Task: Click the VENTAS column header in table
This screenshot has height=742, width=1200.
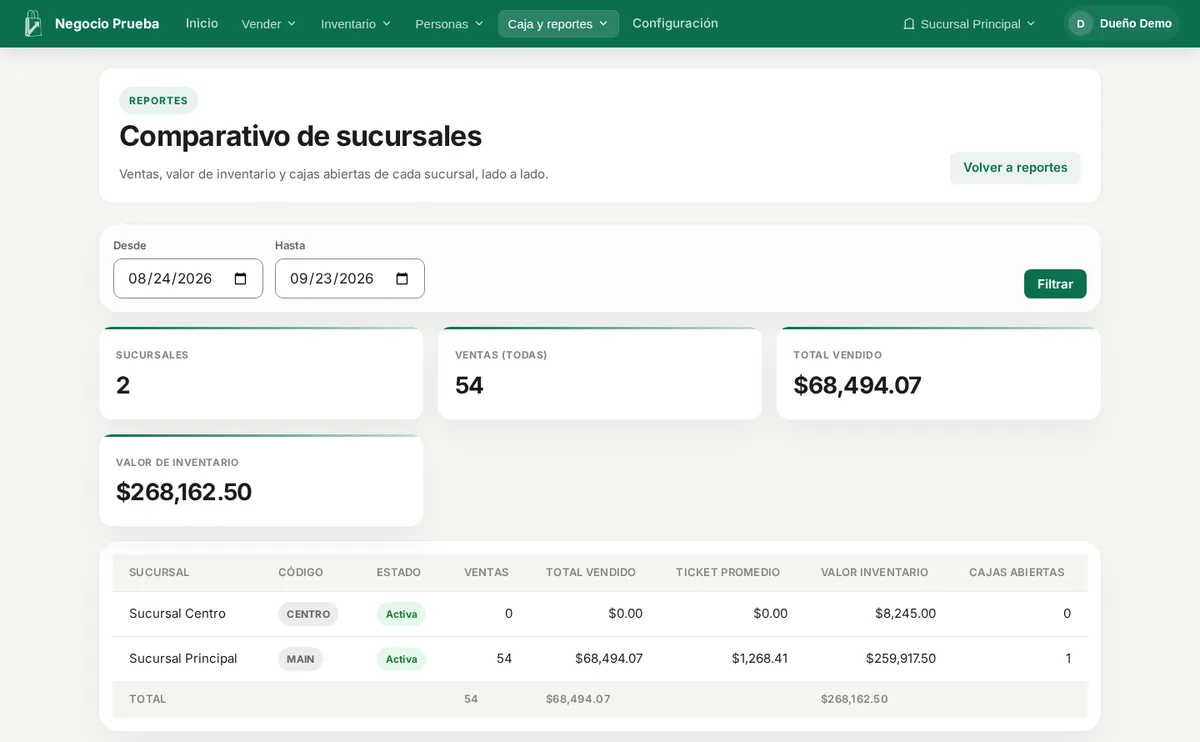Action: (486, 573)
